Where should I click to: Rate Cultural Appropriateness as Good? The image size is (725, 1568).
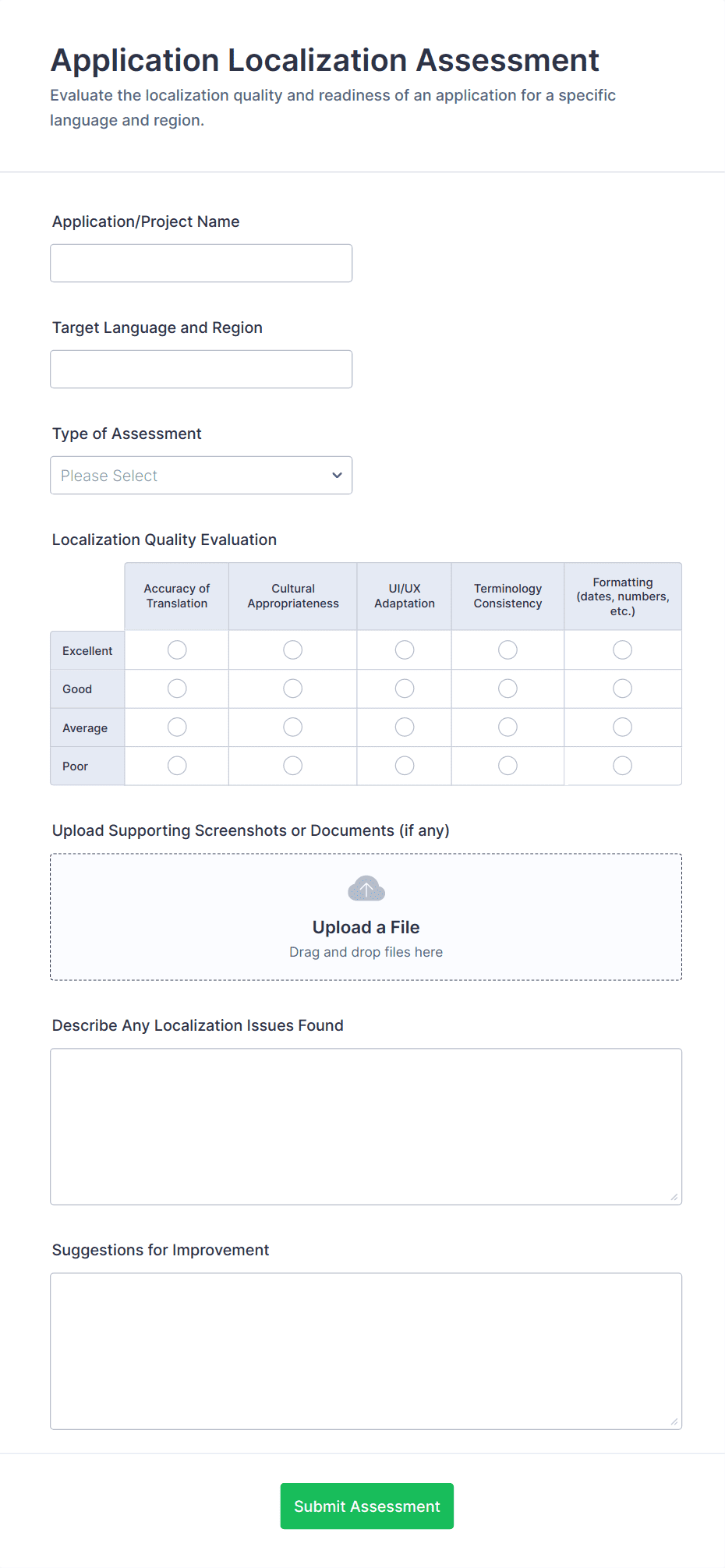tap(292, 688)
